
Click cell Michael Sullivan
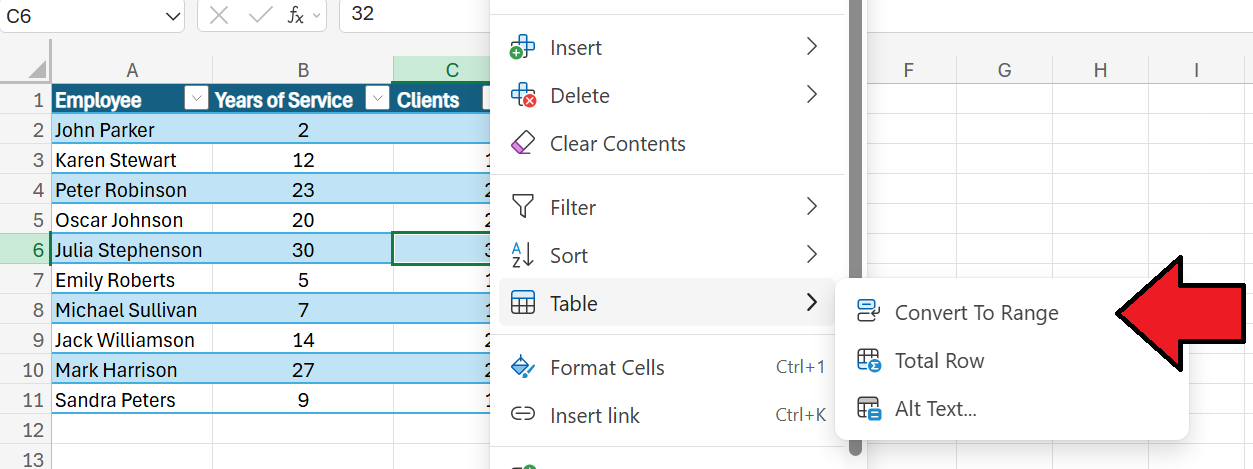tap(132, 310)
